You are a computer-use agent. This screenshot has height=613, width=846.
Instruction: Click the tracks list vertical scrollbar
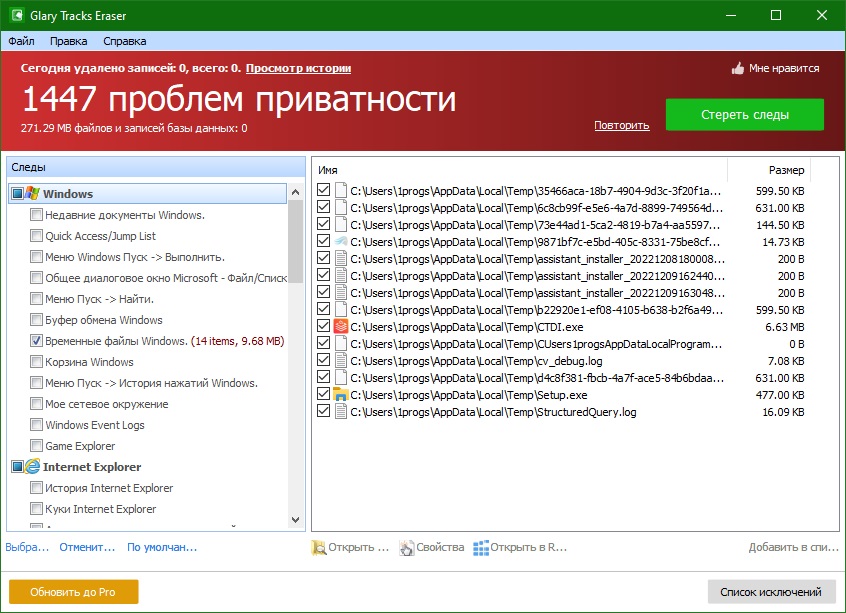coord(295,350)
